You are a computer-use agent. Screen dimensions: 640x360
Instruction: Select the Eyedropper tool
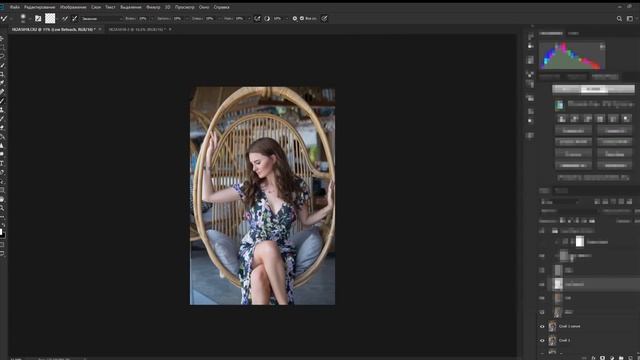2,83
